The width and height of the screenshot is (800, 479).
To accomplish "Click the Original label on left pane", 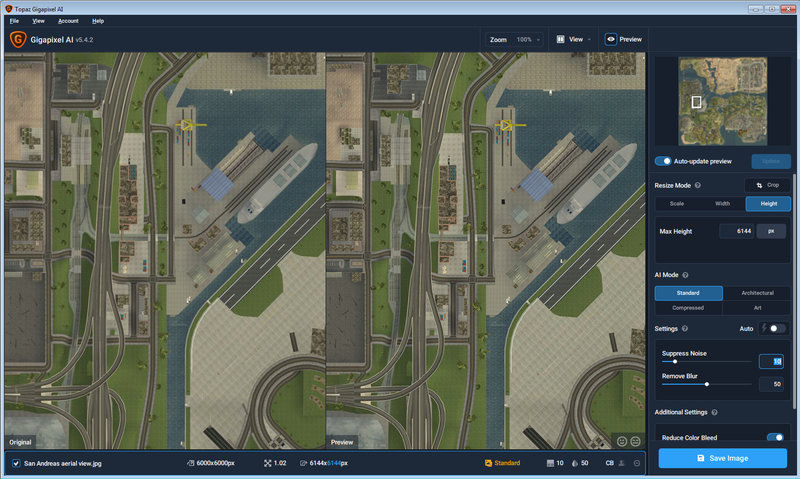I will coord(20,442).
